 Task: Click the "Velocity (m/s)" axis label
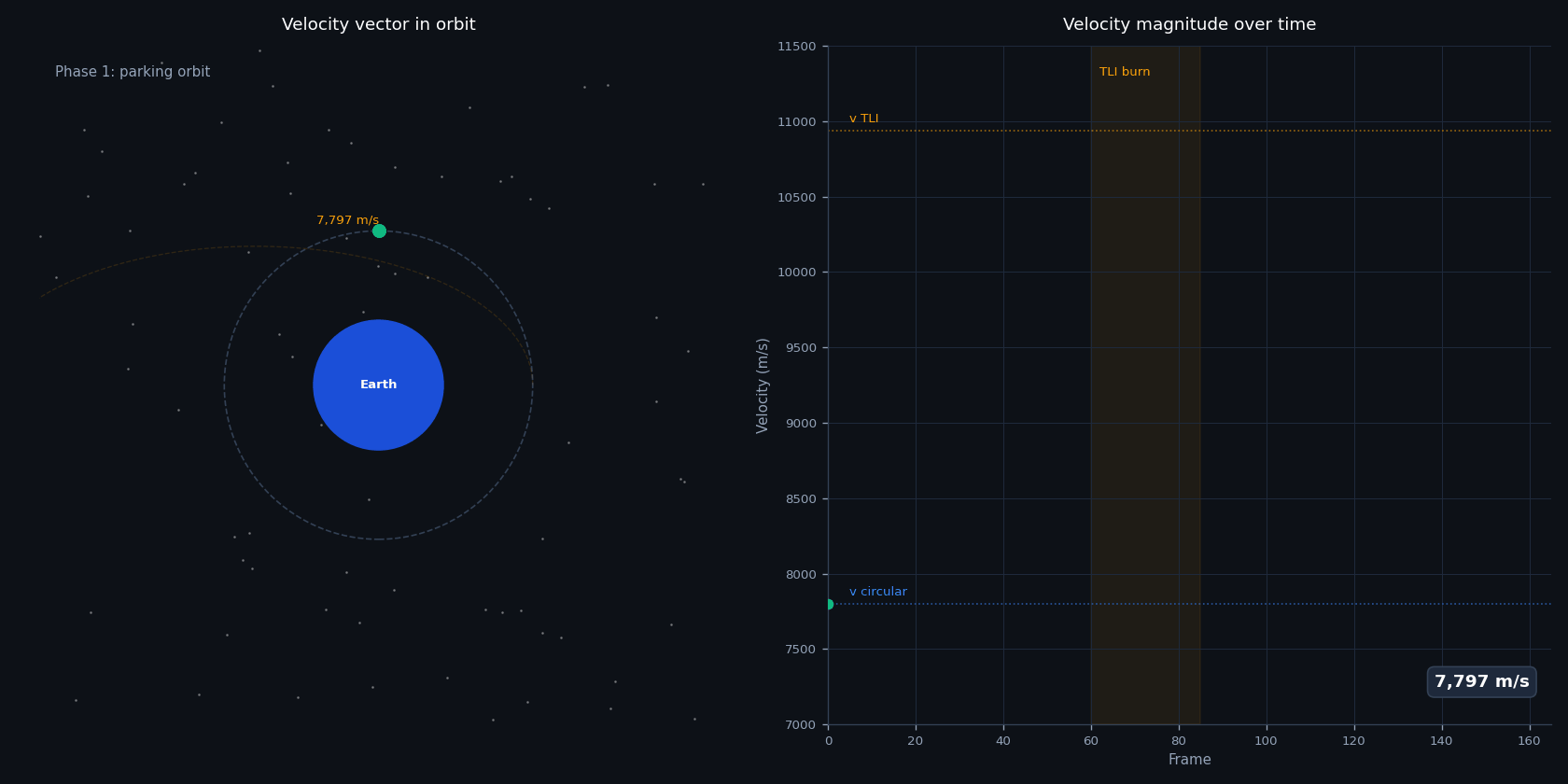[763, 385]
